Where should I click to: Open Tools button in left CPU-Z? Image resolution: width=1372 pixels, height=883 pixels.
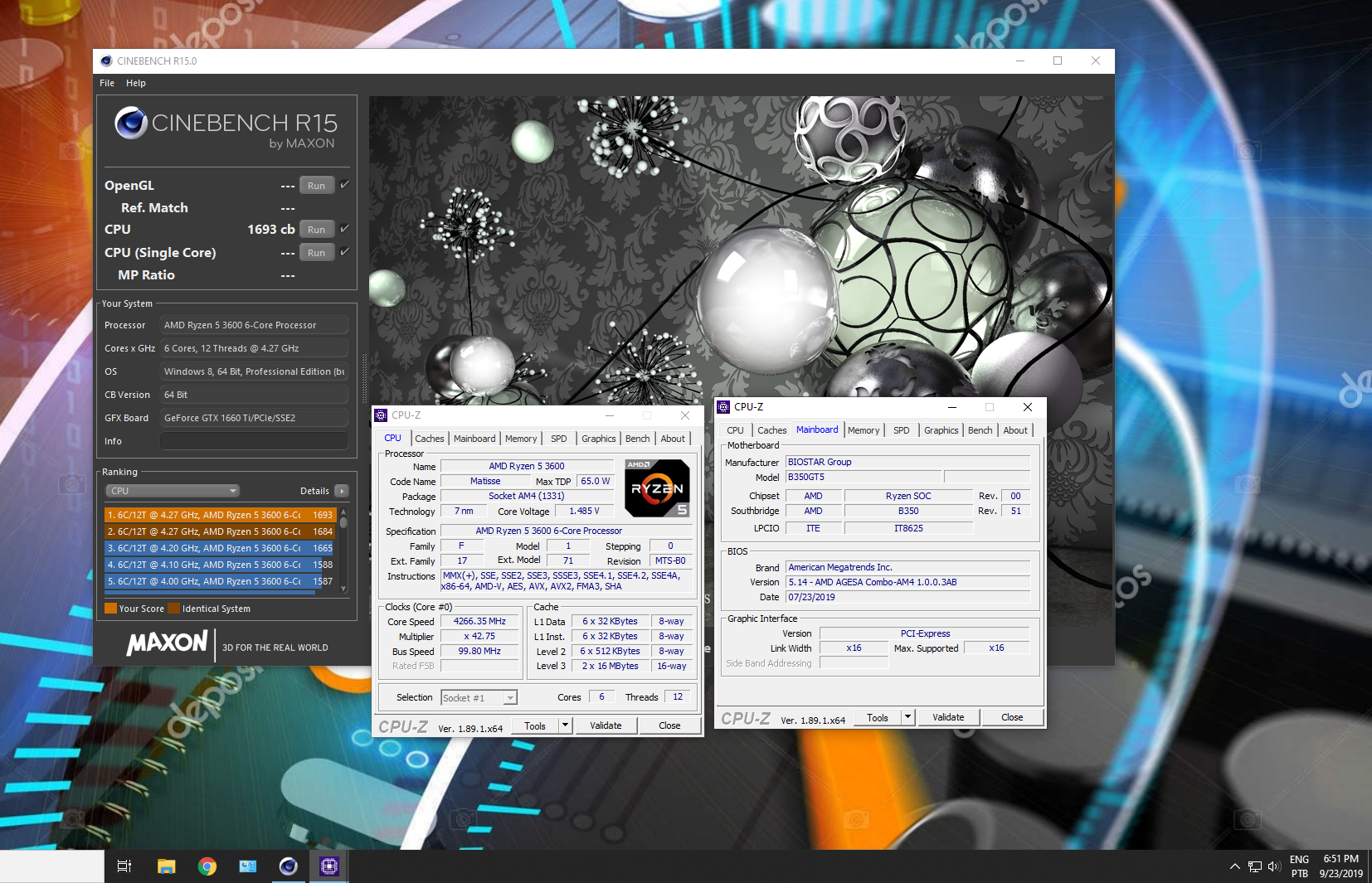pyautogui.click(x=536, y=725)
